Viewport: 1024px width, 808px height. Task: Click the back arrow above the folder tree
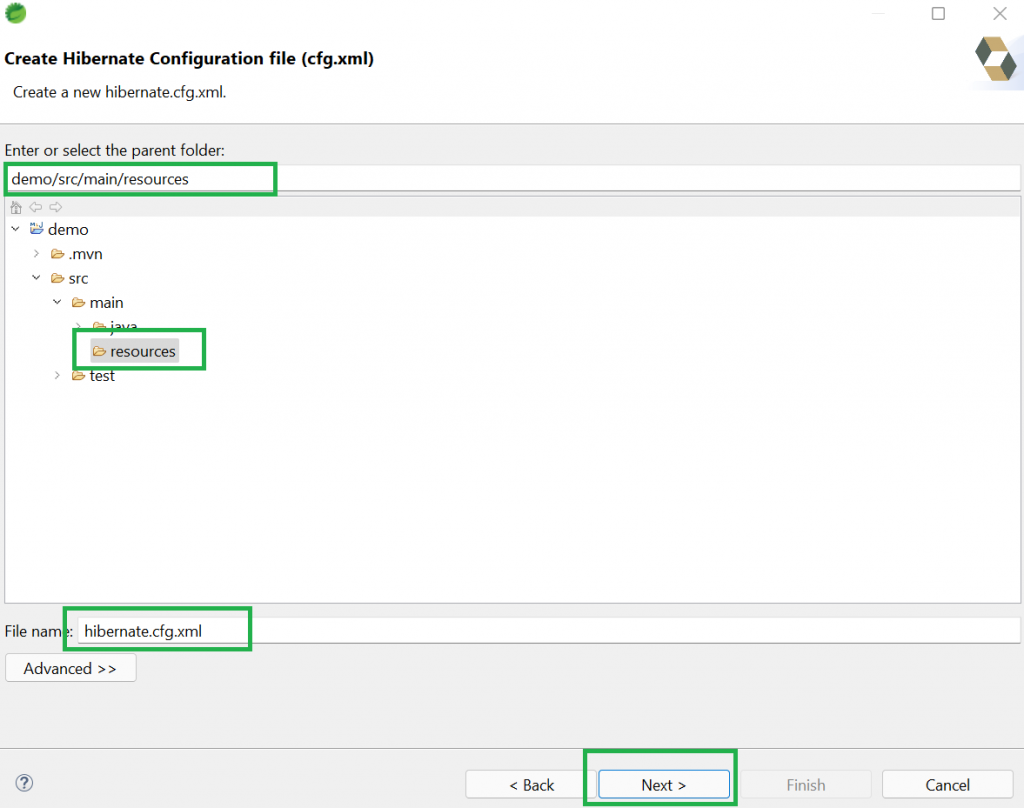coord(36,207)
